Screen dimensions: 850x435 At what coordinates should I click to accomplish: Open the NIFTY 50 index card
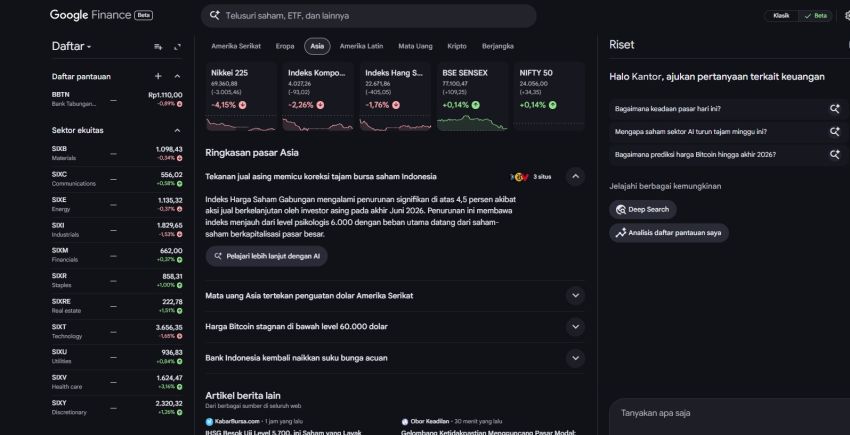coord(549,97)
